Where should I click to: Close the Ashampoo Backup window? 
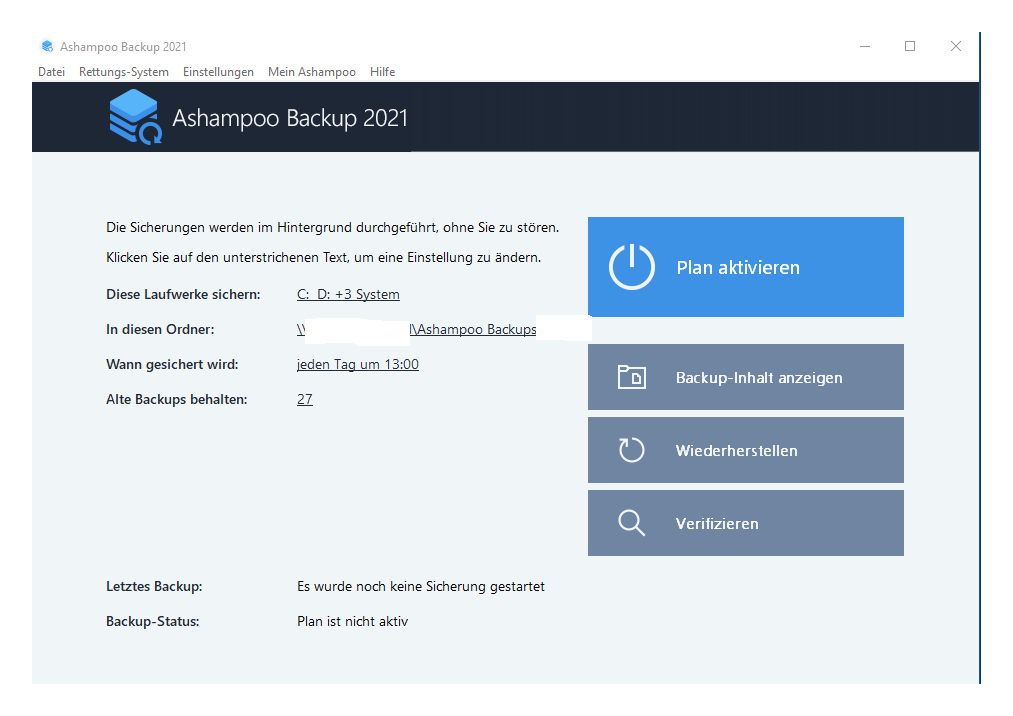click(956, 47)
